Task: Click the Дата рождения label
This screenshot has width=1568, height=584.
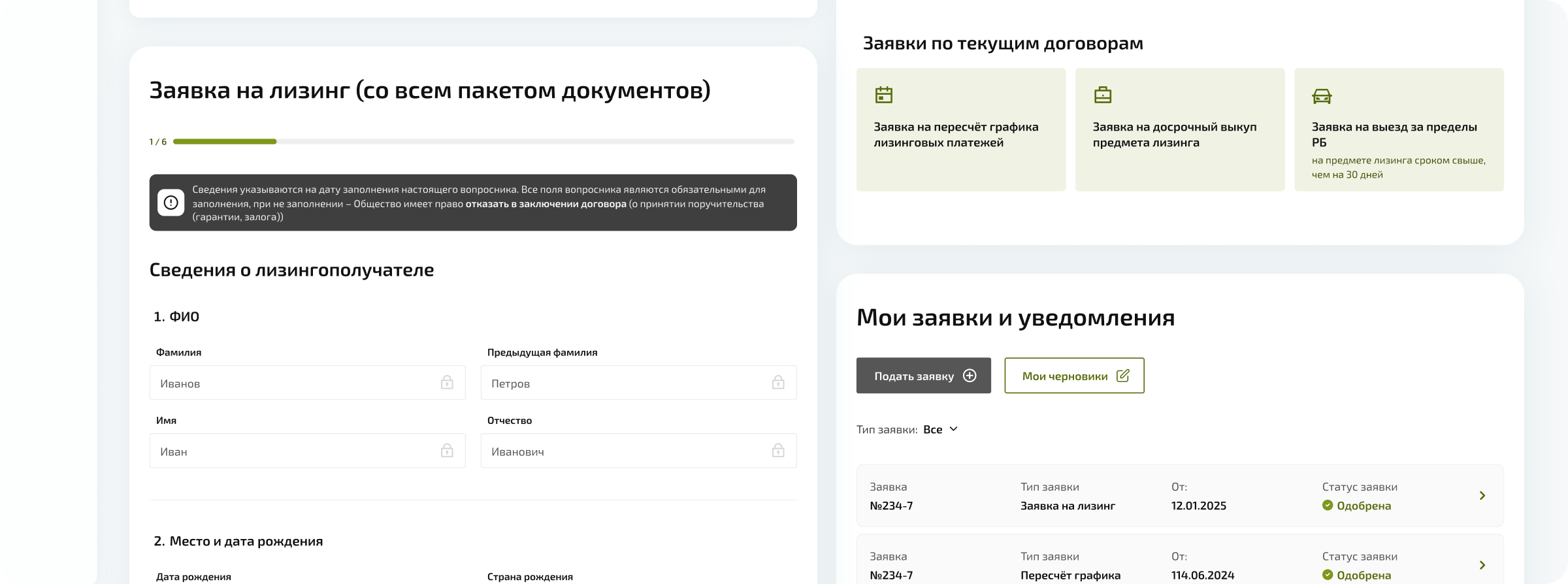Action: pyautogui.click(x=193, y=577)
